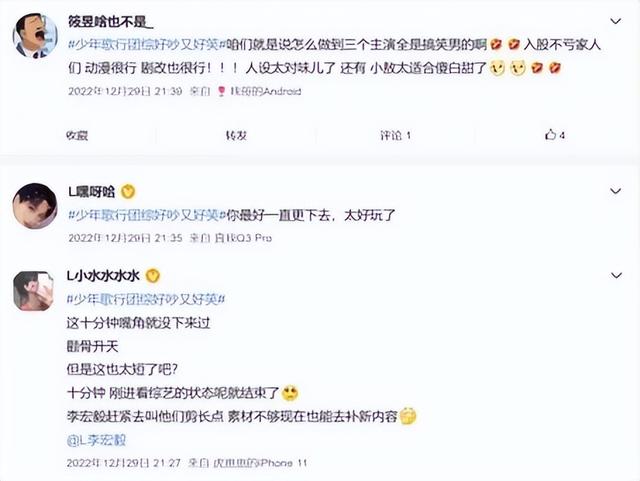640x481 pixels.
Task: Expand the chevron on L小水水水水's post
Action: point(616,276)
